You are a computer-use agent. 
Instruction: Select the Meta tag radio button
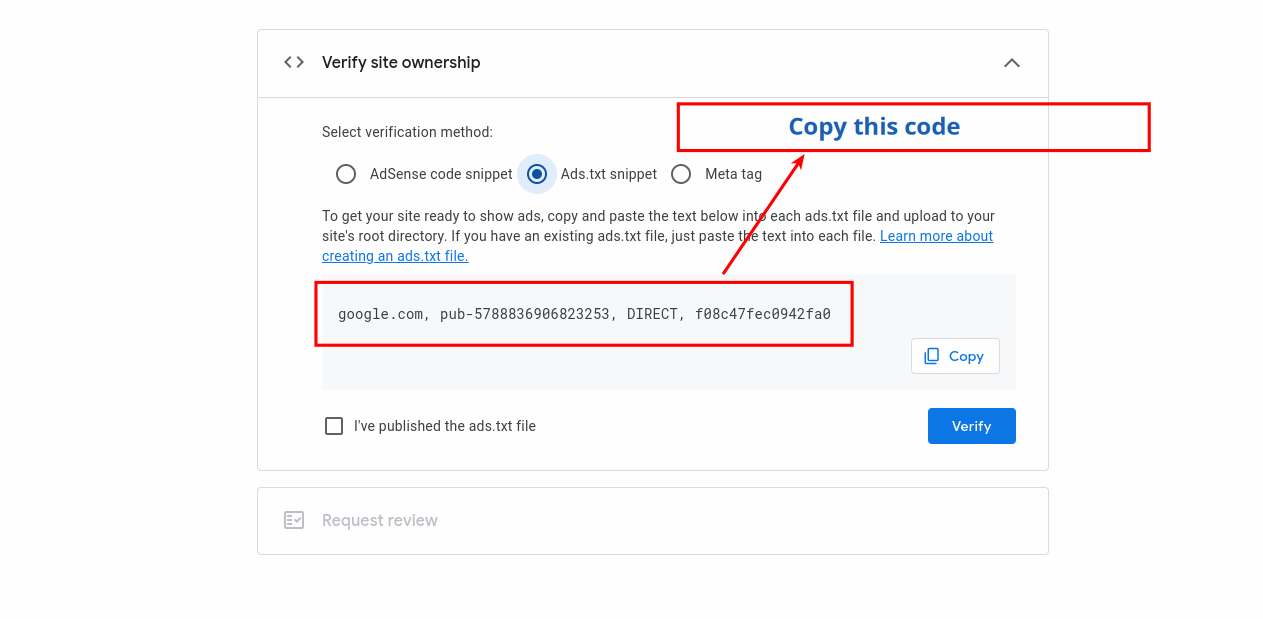[681, 174]
